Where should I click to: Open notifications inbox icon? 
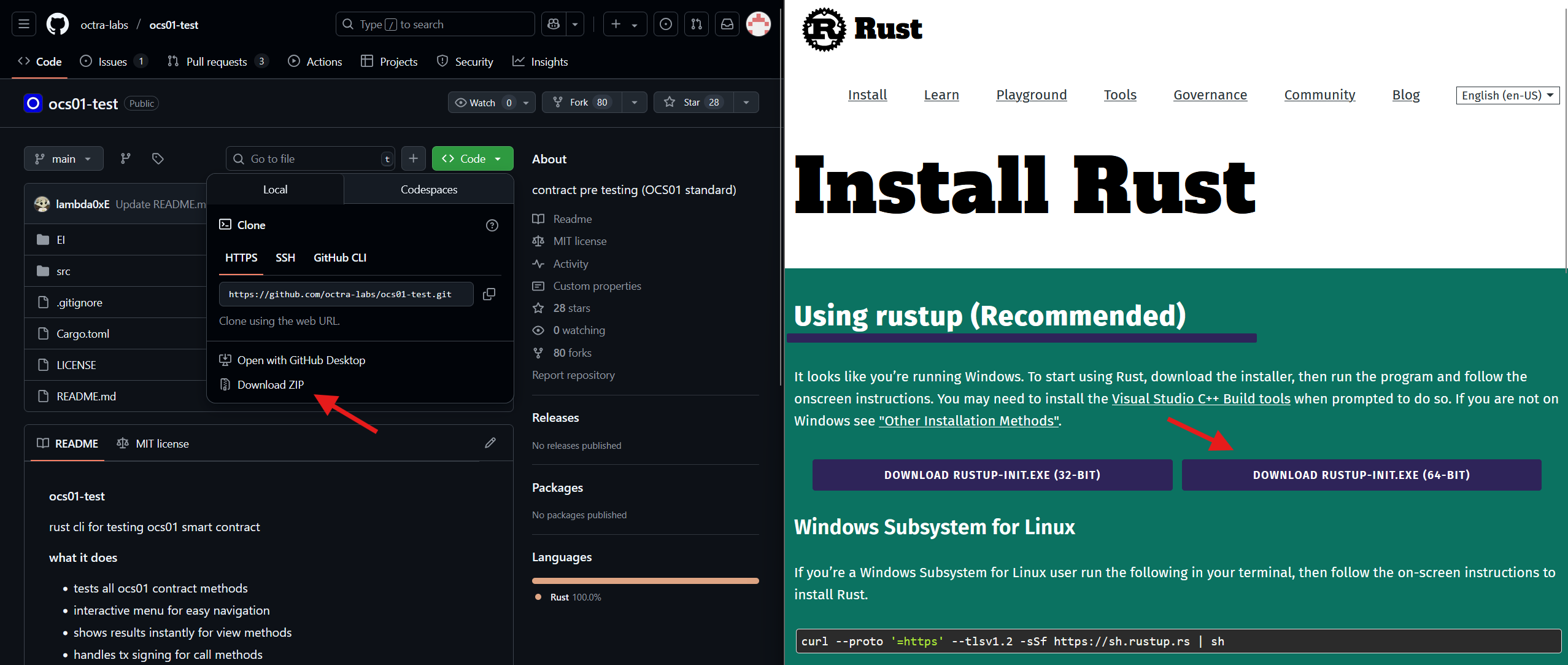tap(727, 24)
